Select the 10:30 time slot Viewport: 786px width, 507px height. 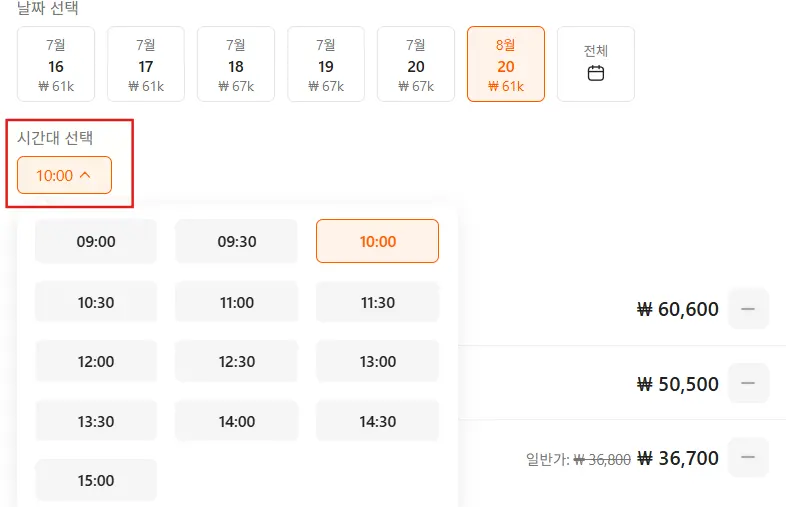(x=96, y=302)
